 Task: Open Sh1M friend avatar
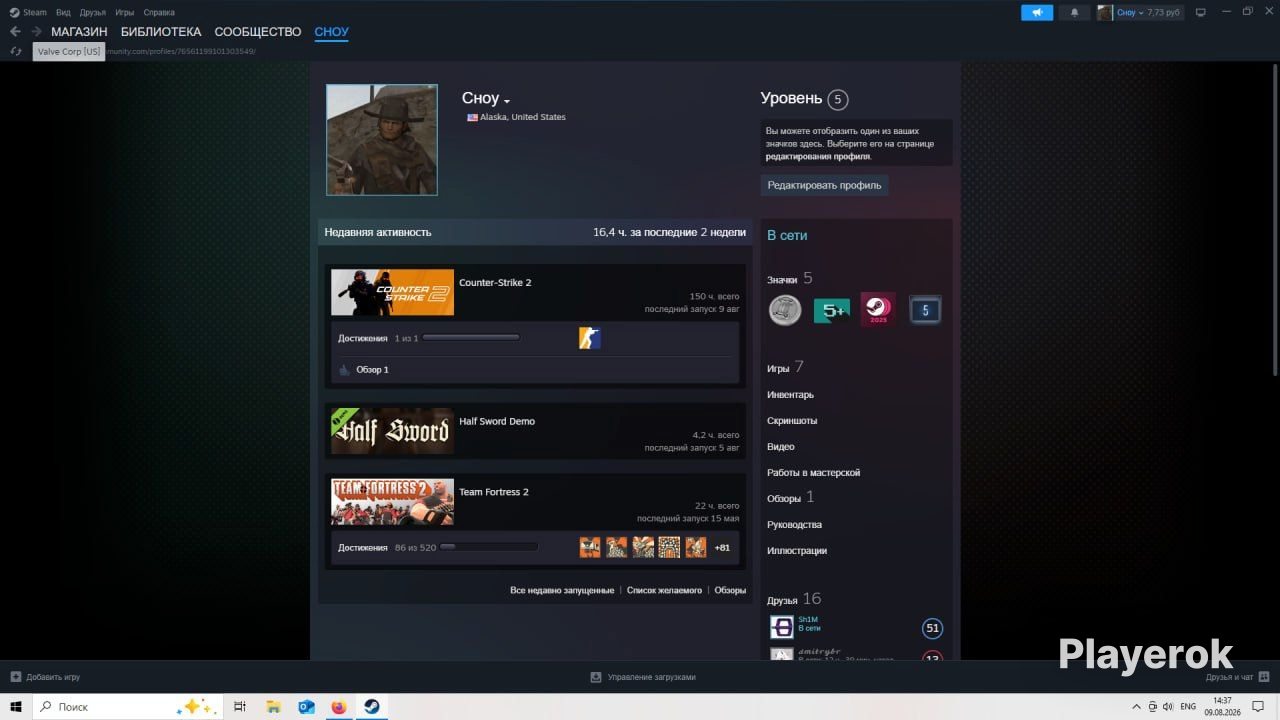click(x=782, y=627)
